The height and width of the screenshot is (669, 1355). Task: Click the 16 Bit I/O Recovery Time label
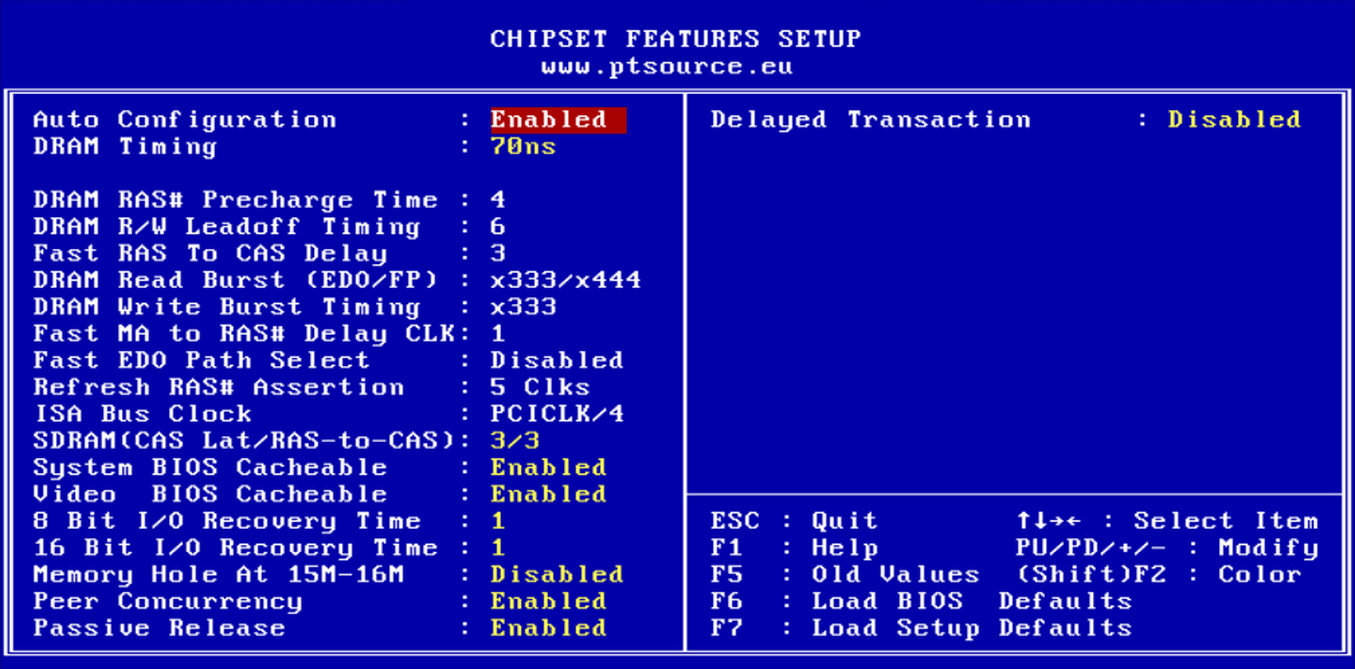pos(235,548)
